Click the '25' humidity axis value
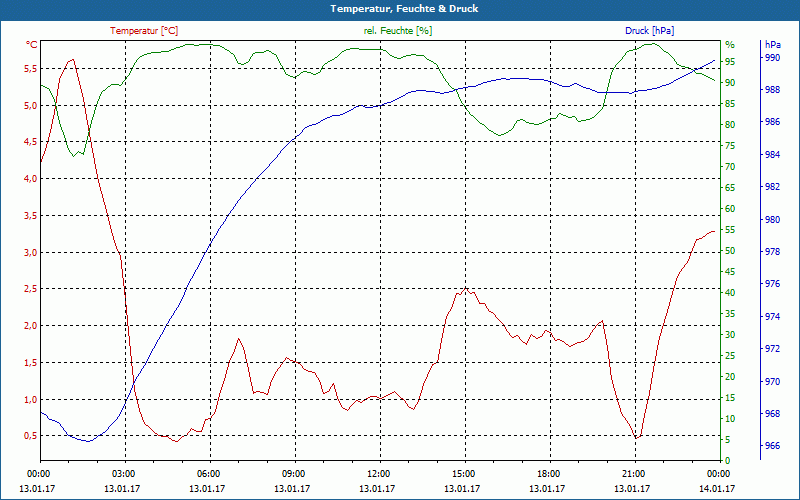The height and width of the screenshot is (500, 800). [x=730, y=356]
